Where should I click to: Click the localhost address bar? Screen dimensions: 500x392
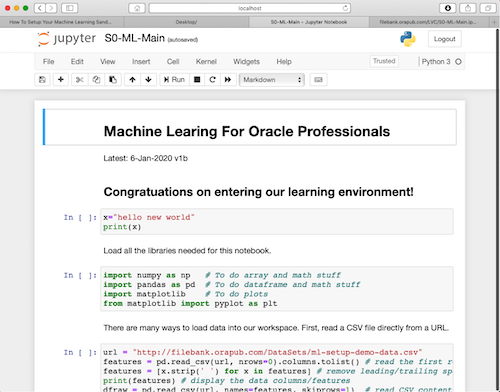click(250, 8)
